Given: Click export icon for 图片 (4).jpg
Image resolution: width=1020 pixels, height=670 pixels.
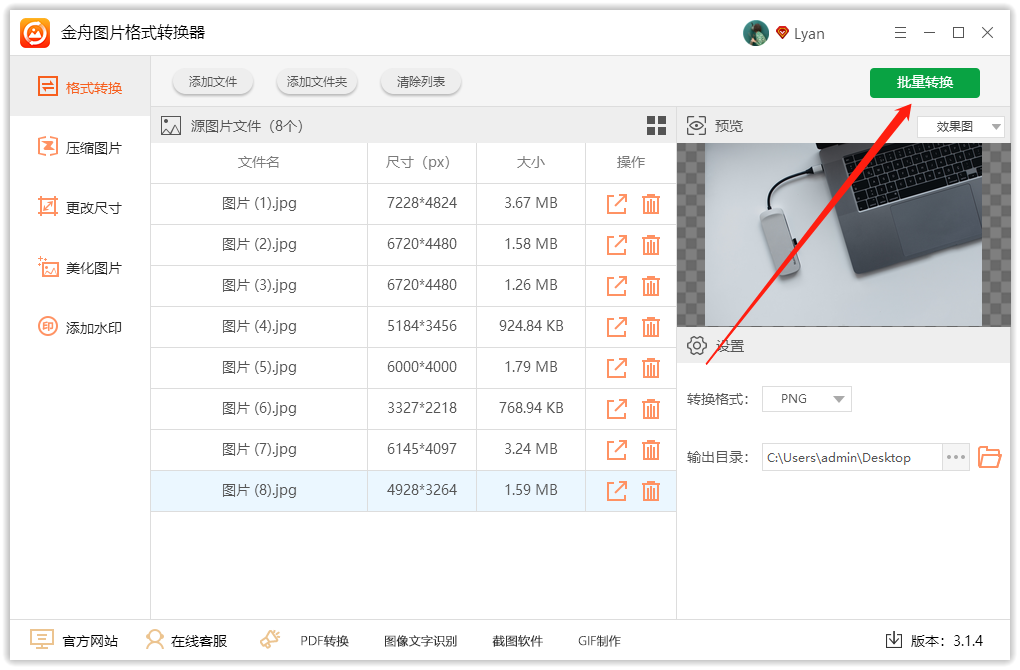Looking at the screenshot, I should click(x=616, y=327).
